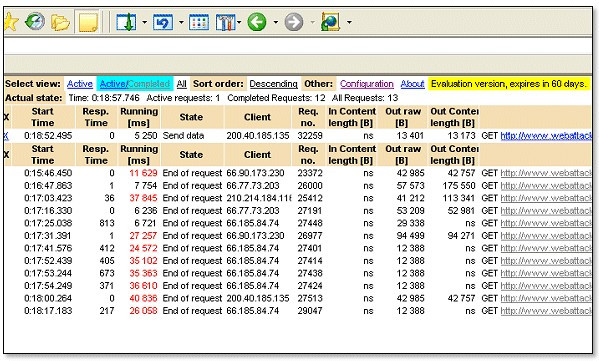Click the window icon with blue undo arrow
599x361 pixels.
(163, 22)
